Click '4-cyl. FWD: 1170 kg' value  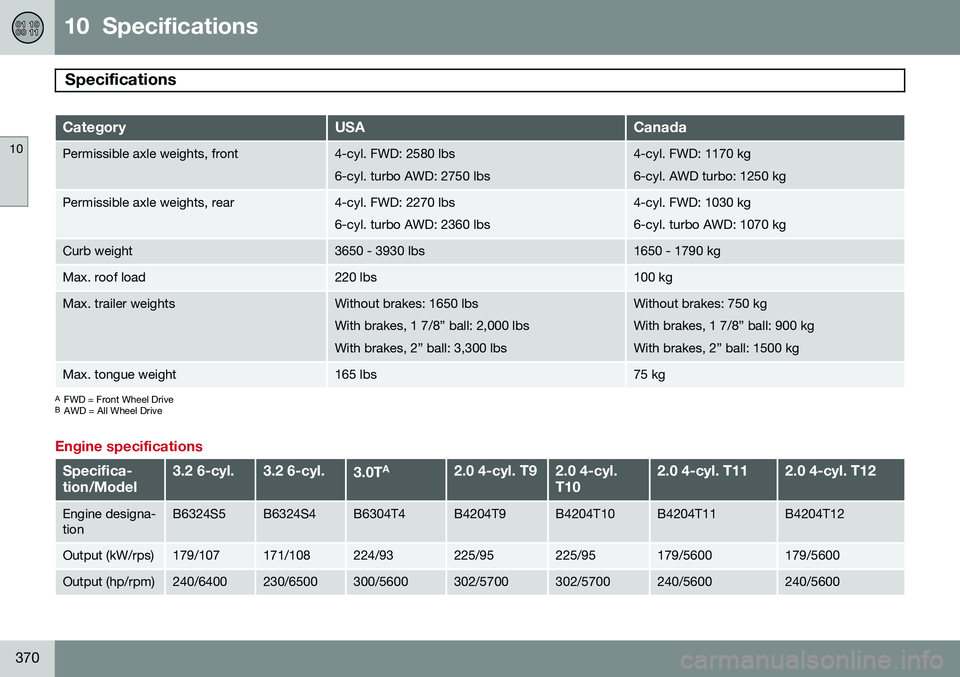pos(692,154)
